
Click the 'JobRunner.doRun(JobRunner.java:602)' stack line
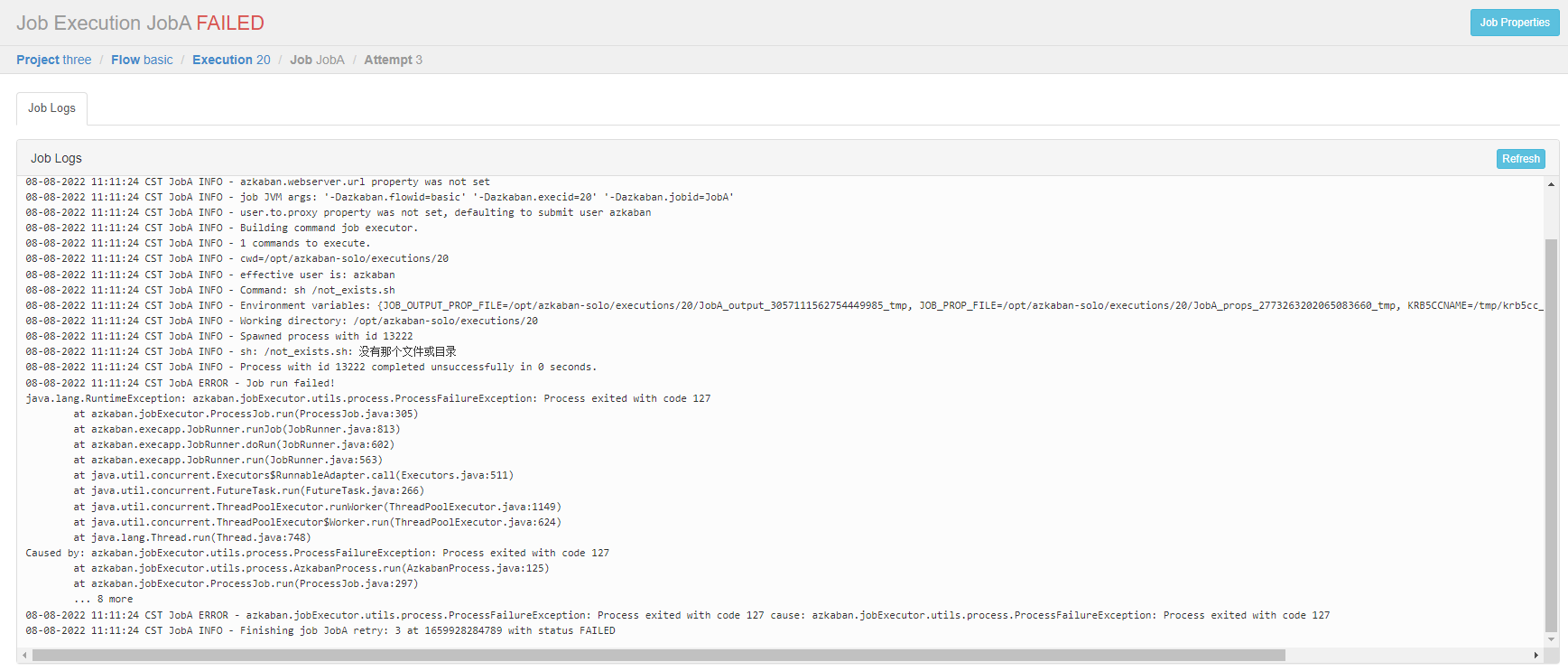pyautogui.click(x=234, y=444)
